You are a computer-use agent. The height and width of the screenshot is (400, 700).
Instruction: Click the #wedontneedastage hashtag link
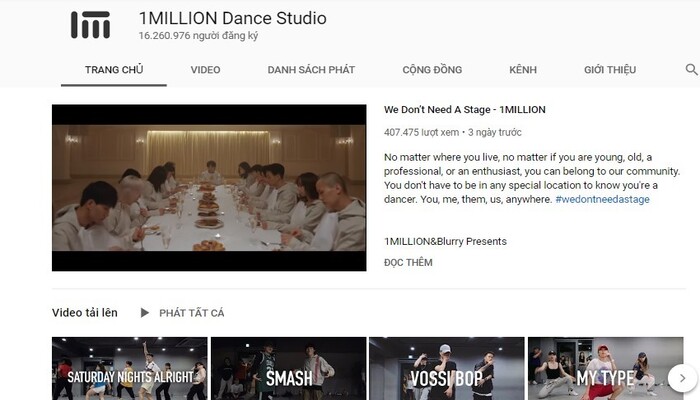tap(602, 199)
